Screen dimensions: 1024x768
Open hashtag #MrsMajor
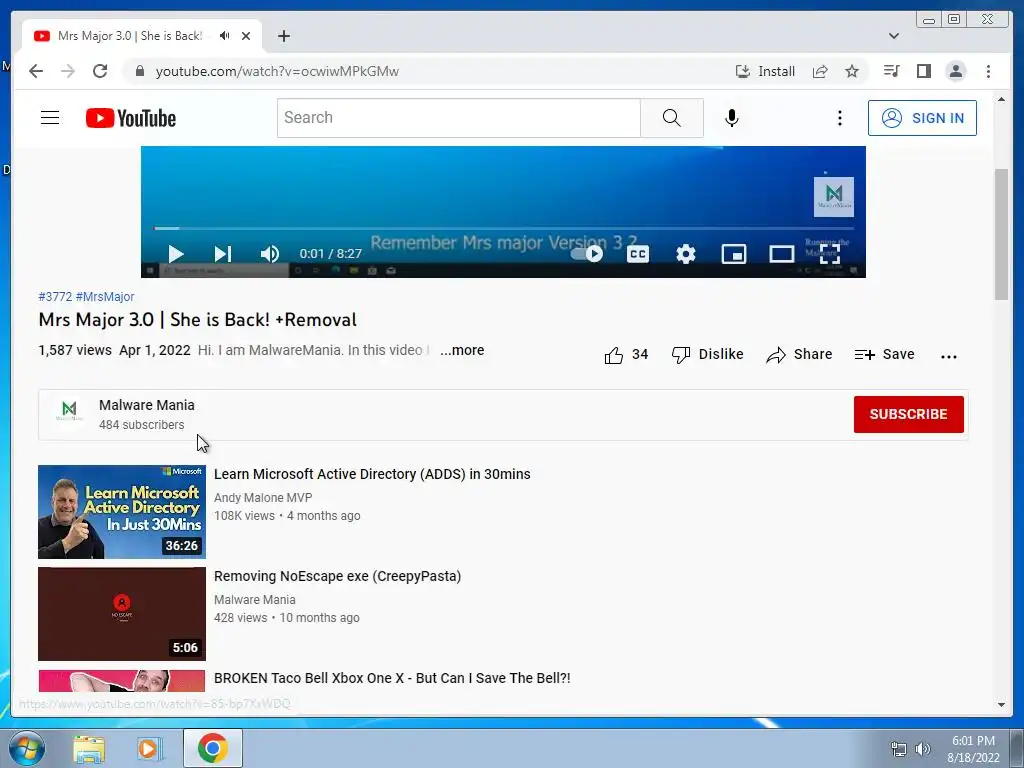(105, 296)
